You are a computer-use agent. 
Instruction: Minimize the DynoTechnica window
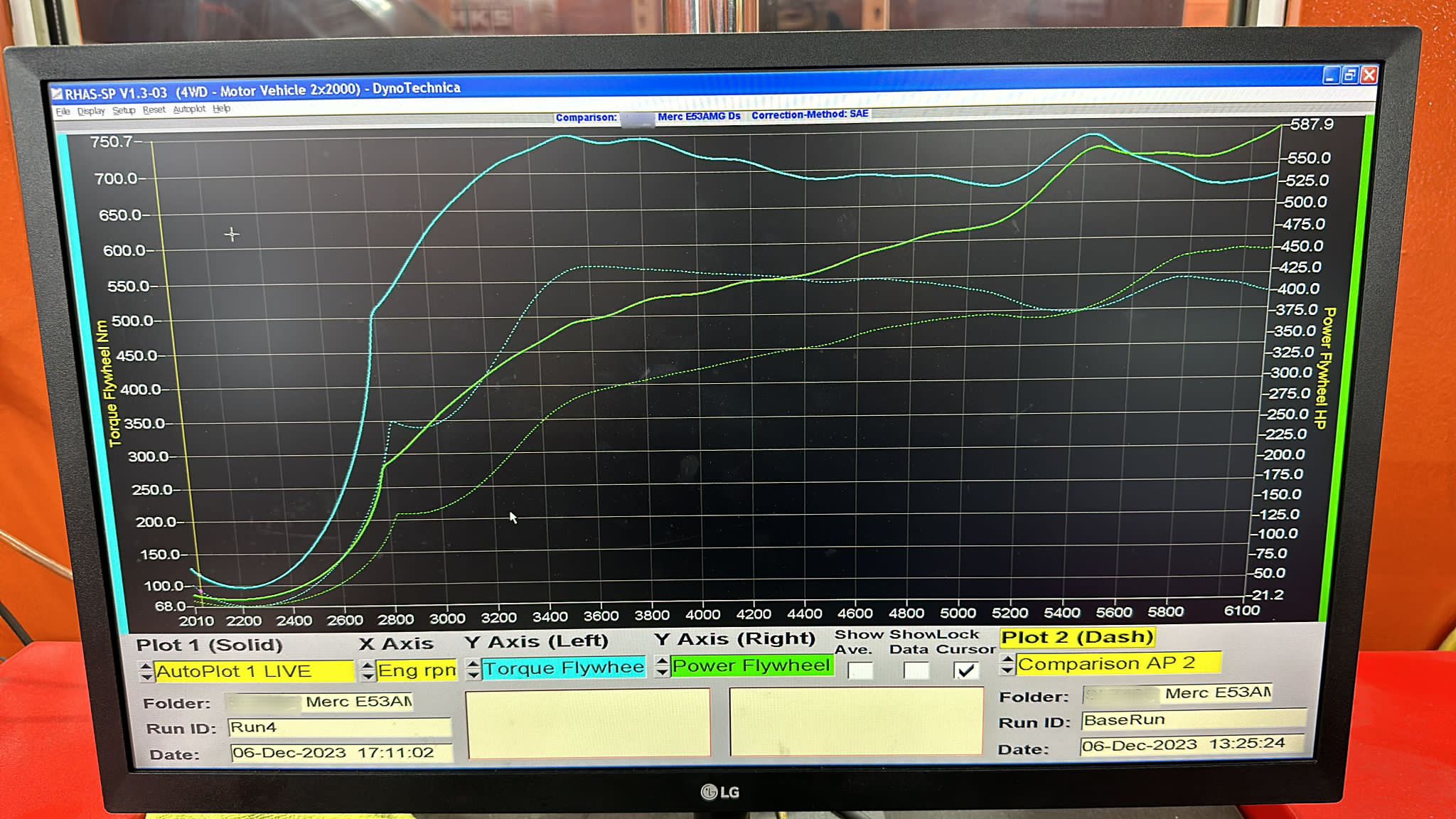[x=1331, y=75]
